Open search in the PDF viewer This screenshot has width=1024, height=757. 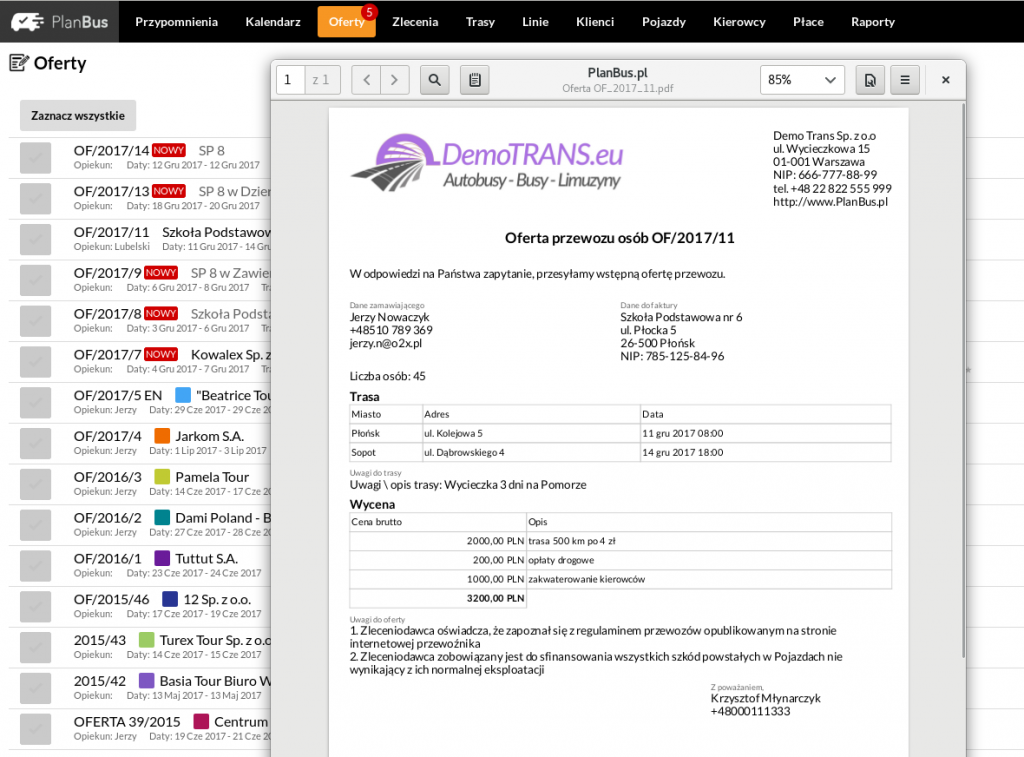click(435, 80)
